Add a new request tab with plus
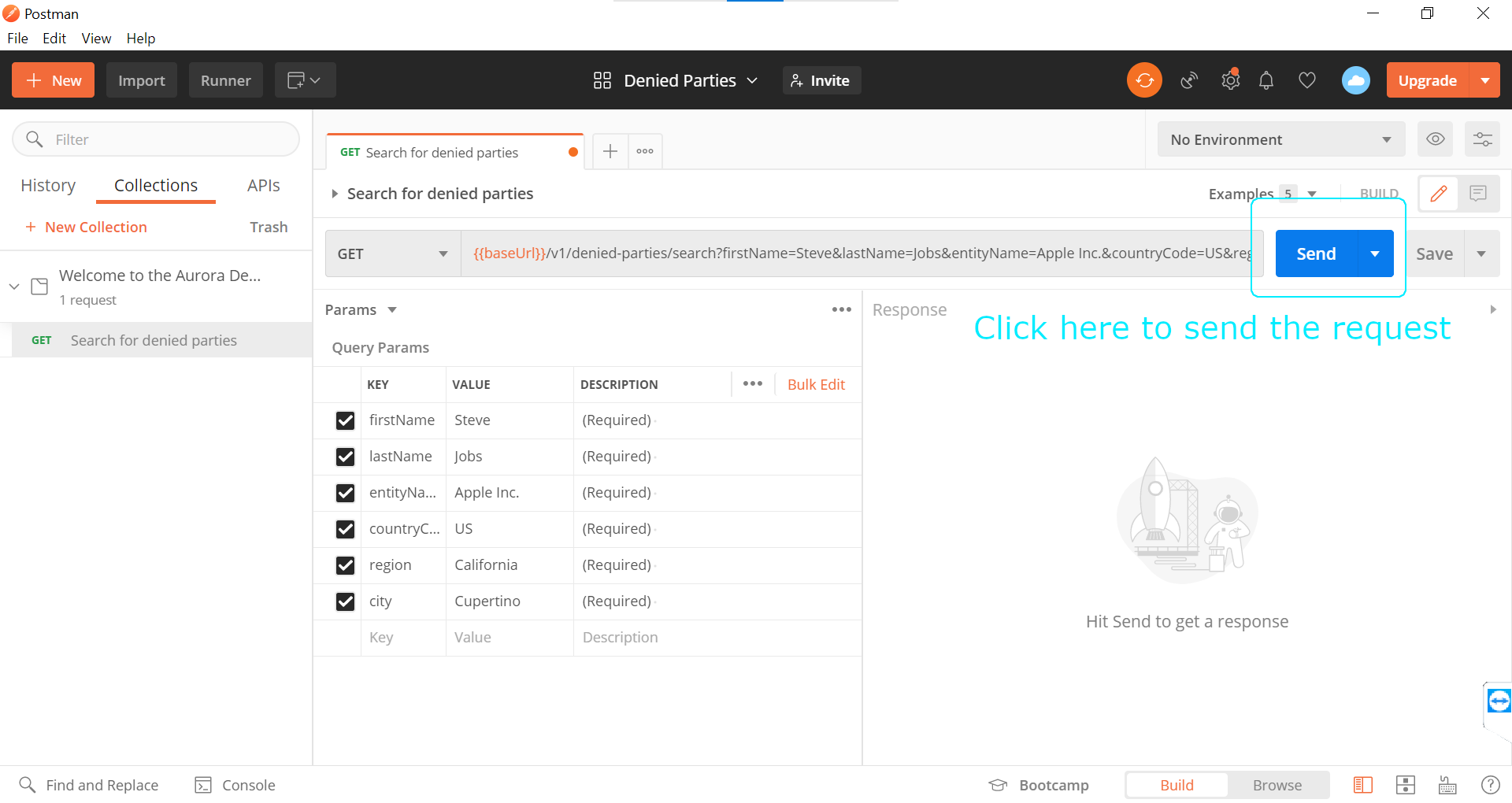The height and width of the screenshot is (803, 1512). [610, 151]
